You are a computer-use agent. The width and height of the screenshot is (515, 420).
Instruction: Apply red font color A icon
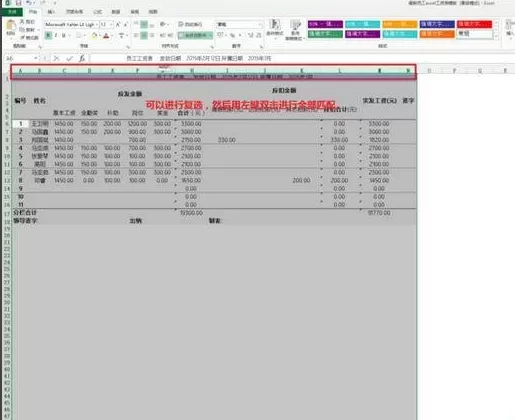click(x=106, y=35)
